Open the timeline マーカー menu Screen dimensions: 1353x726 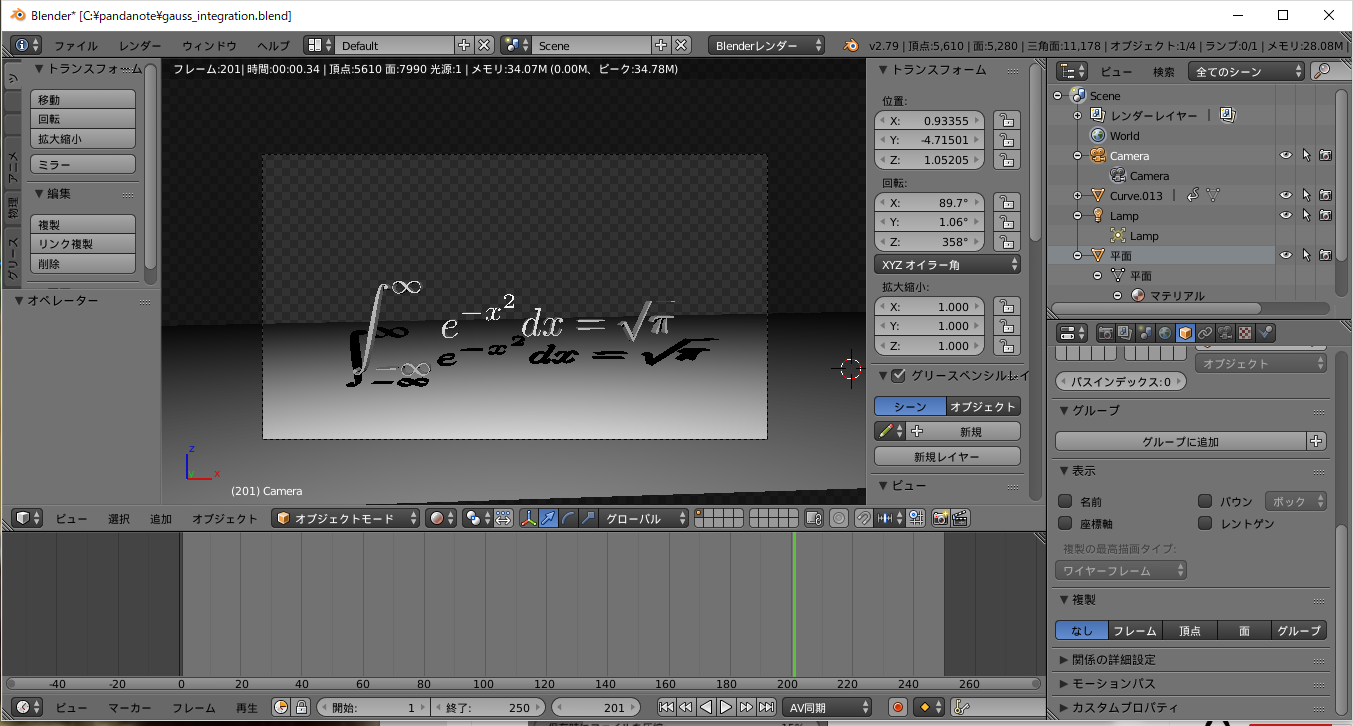click(x=129, y=708)
